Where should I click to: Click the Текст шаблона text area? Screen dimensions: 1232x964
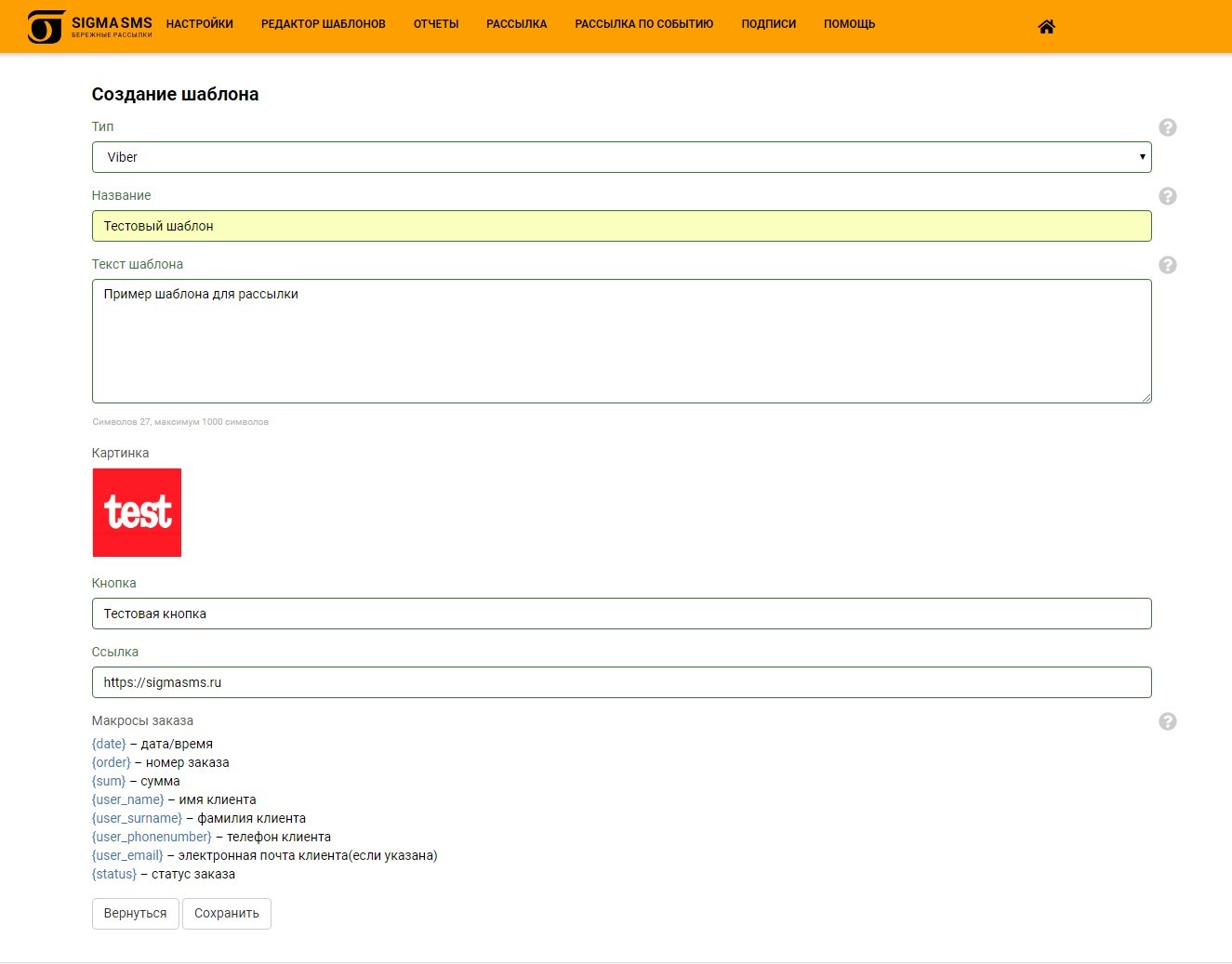[x=621, y=341]
